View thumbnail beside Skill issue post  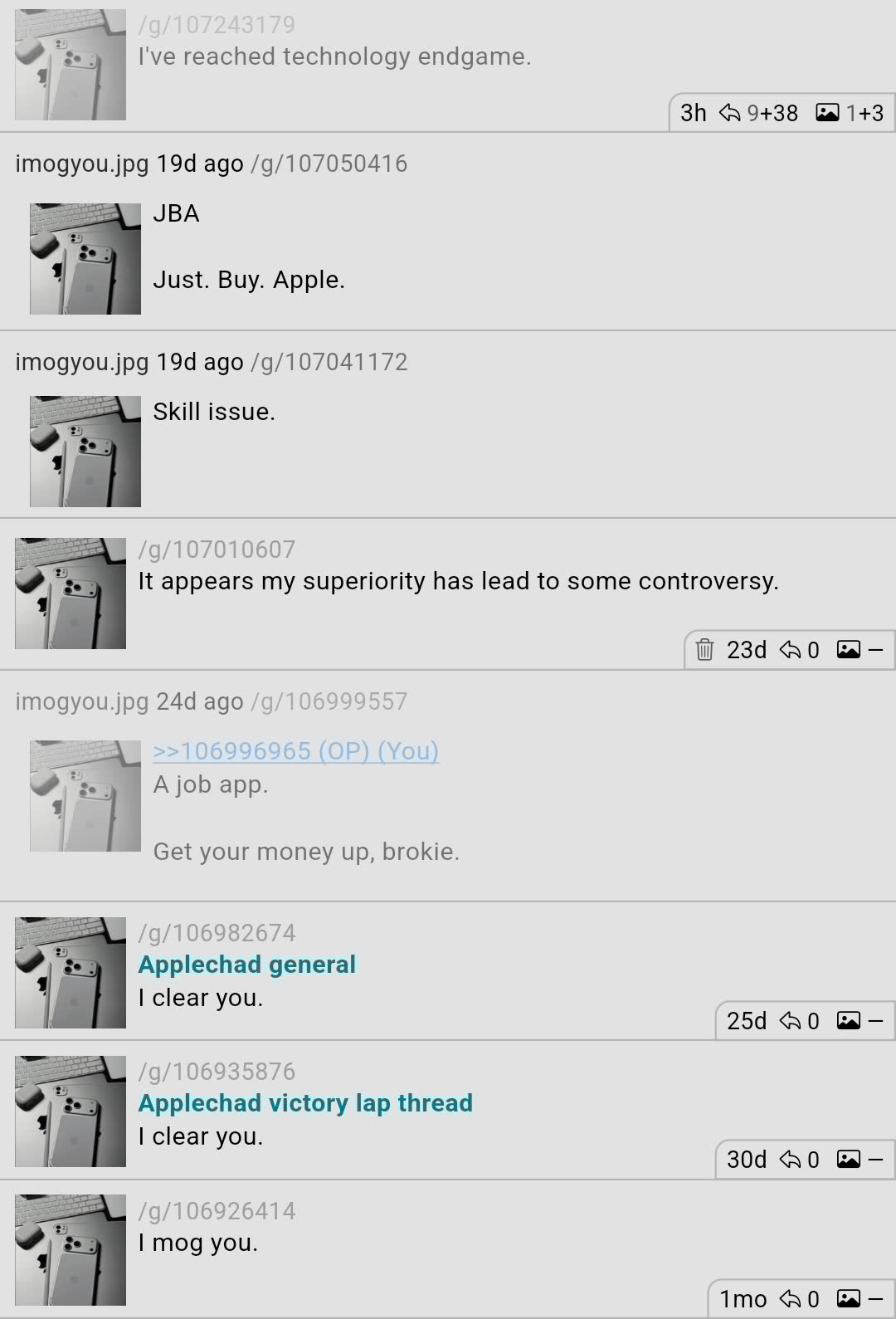pos(85,452)
